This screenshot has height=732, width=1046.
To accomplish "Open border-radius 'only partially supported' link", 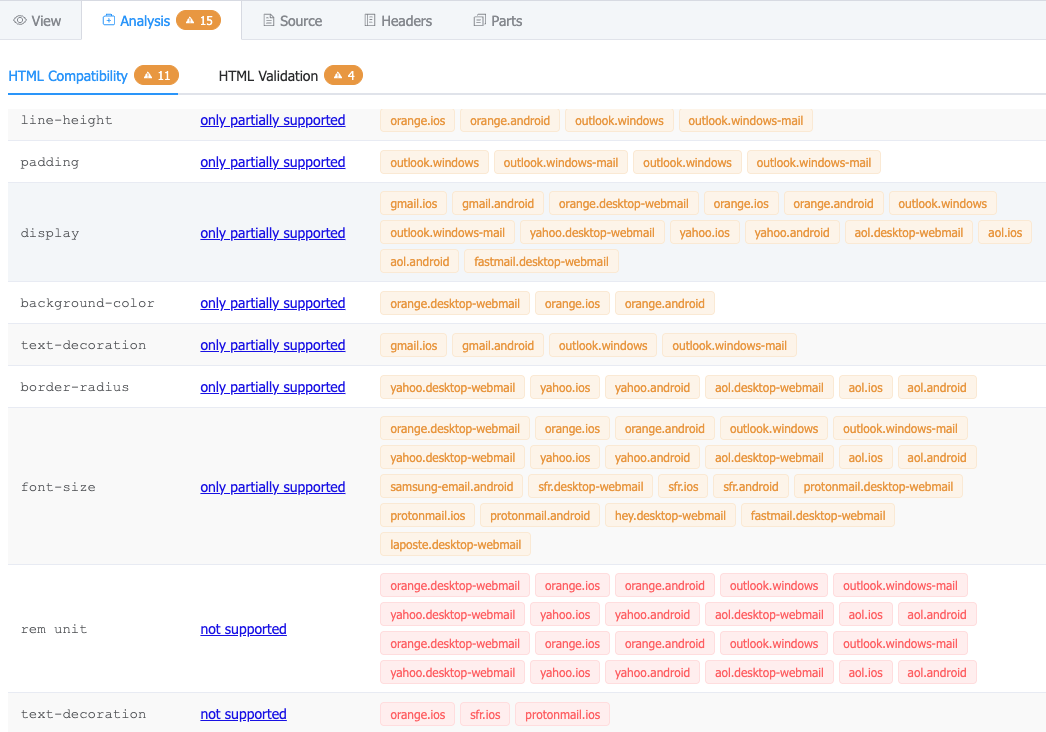I will pos(273,387).
